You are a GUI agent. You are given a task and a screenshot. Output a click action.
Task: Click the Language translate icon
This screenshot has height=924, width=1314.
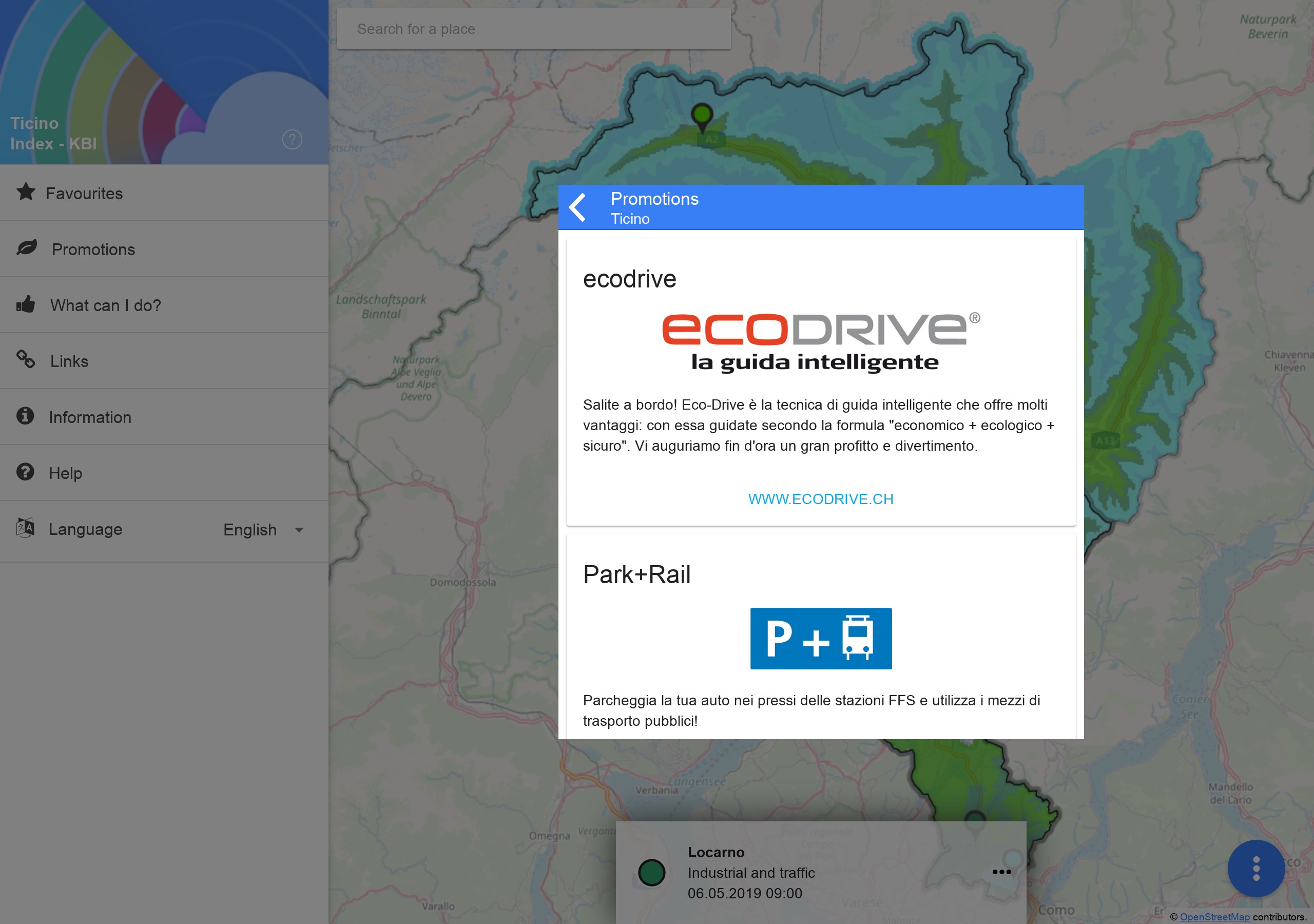click(x=25, y=527)
